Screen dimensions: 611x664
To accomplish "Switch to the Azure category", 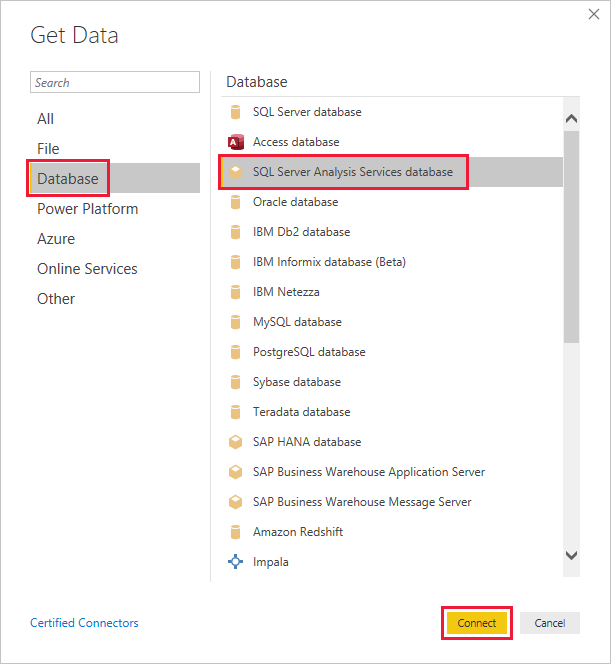I will point(56,239).
